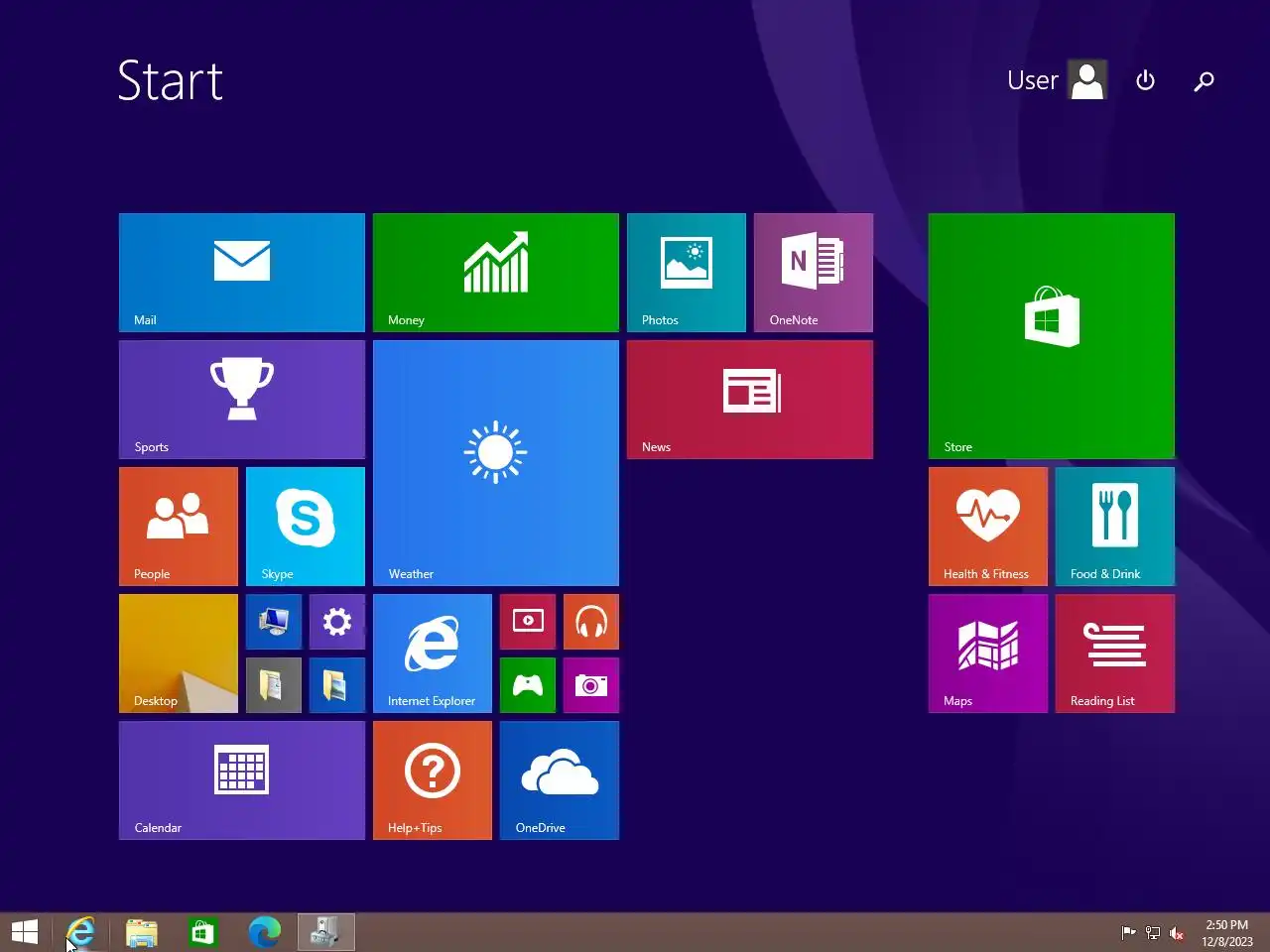Click the power options button
Screen dimensions: 1270x952
click(x=1145, y=80)
